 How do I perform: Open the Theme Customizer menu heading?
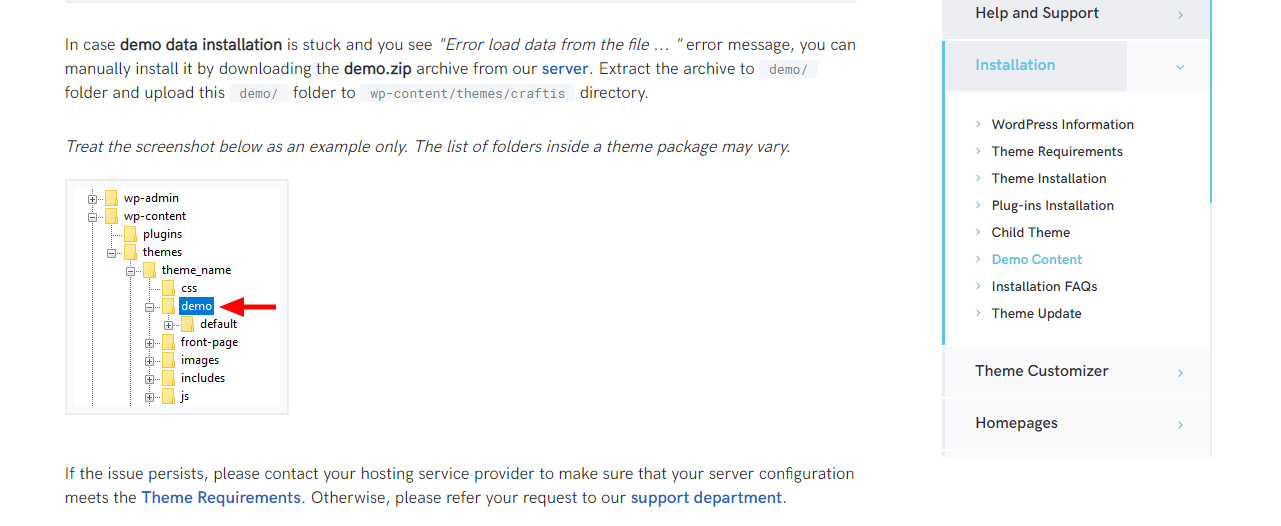click(1041, 371)
